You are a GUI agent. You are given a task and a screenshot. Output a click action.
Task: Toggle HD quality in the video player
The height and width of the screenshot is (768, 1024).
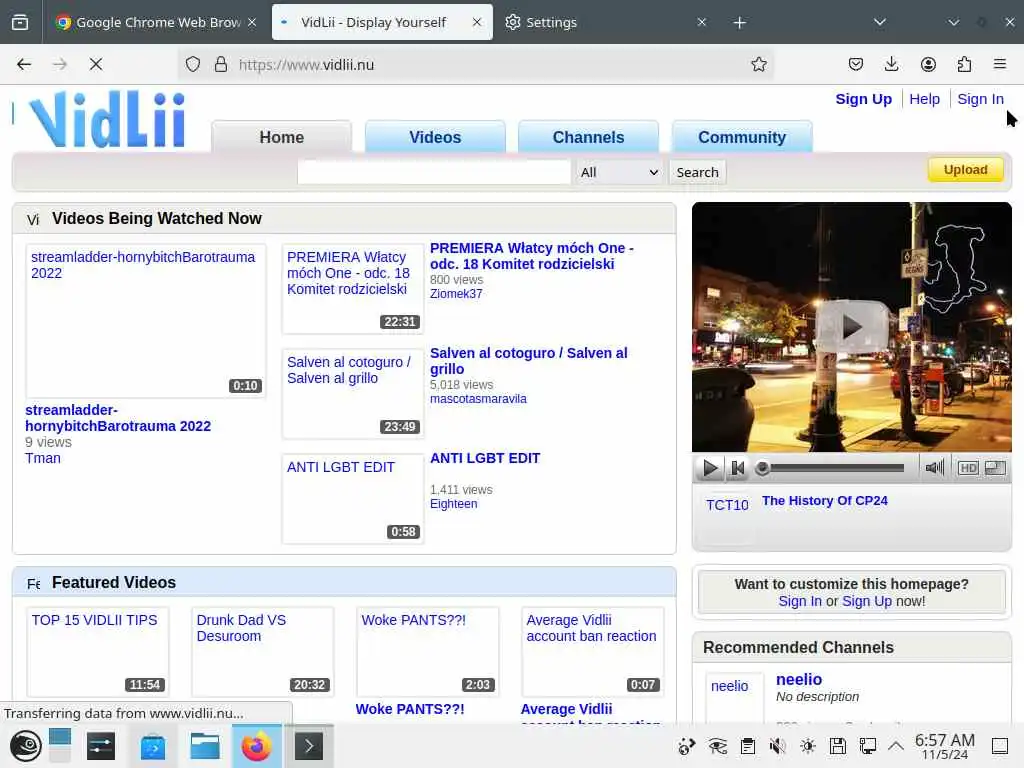click(968, 468)
